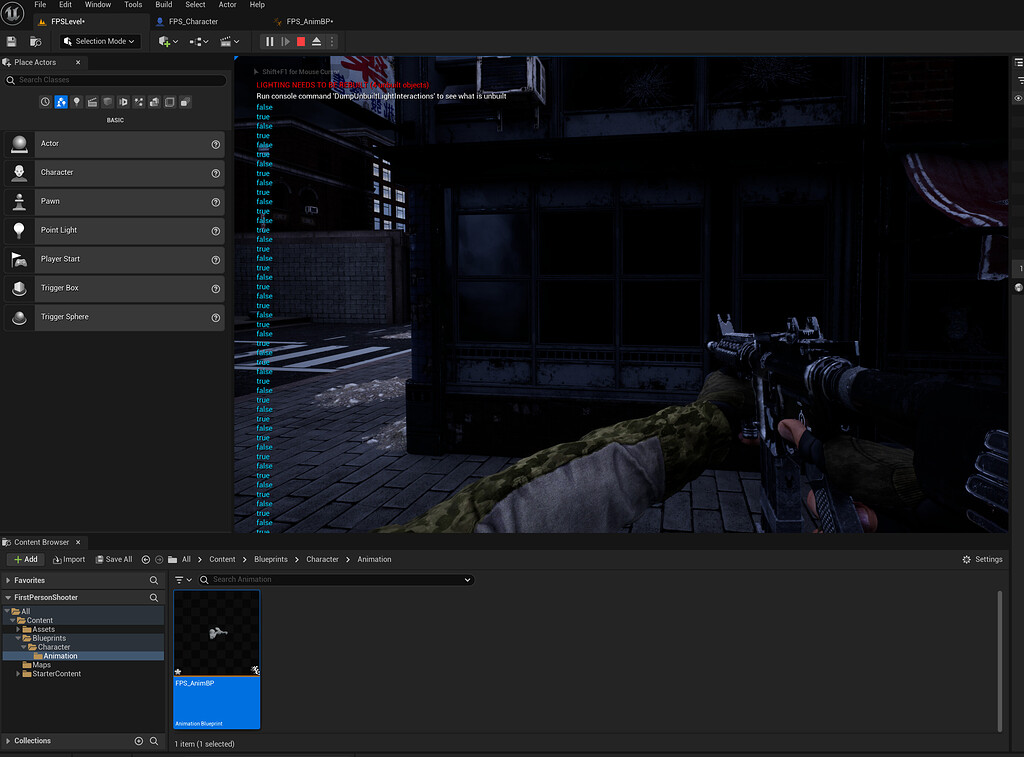This screenshot has height=757, width=1024.
Task: Open the Build menu
Action: pyautogui.click(x=163, y=4)
